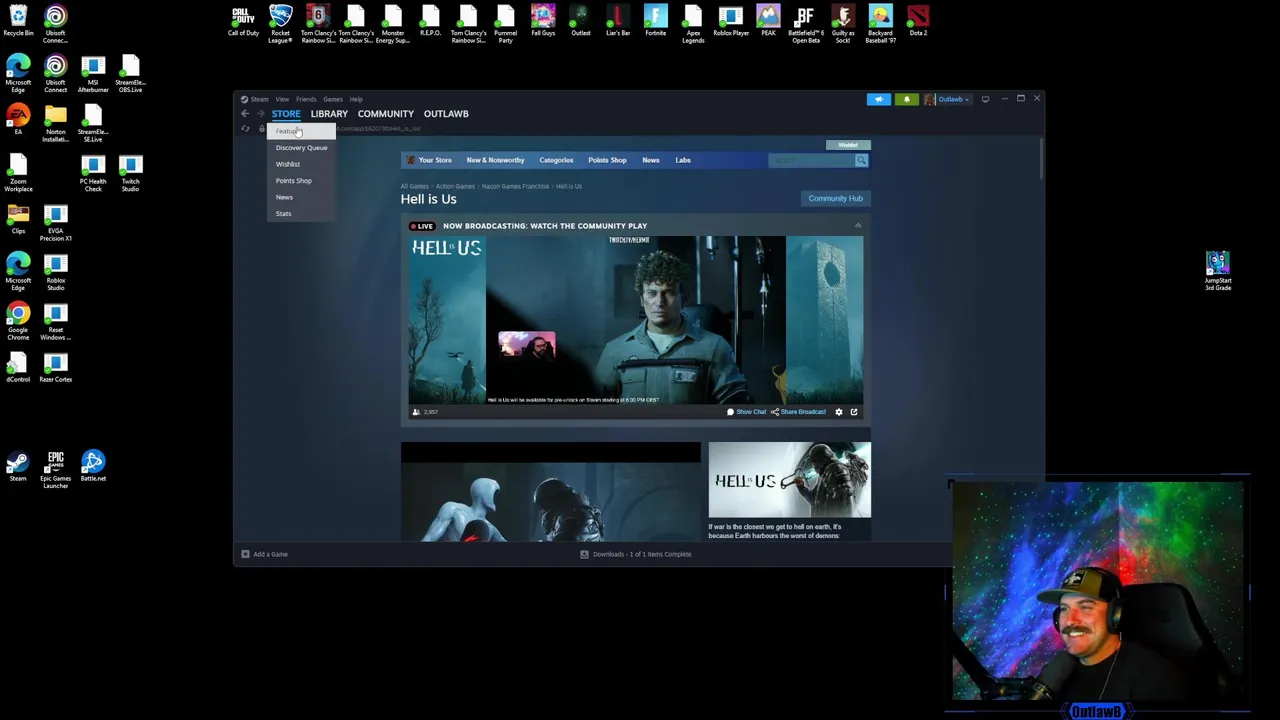Click All Games breadcrumb link

[414, 186]
